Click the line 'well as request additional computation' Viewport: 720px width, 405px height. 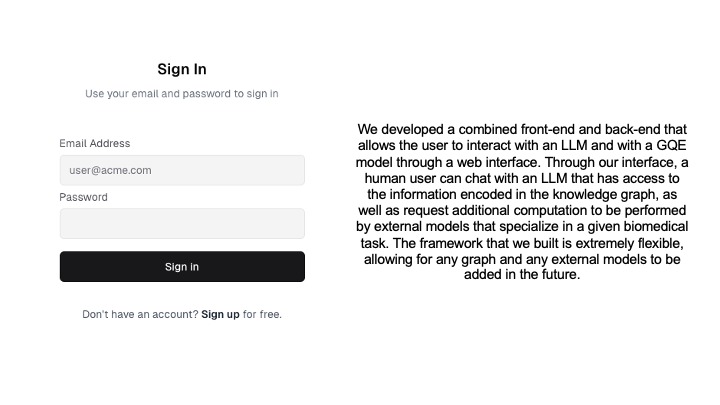click(522, 210)
